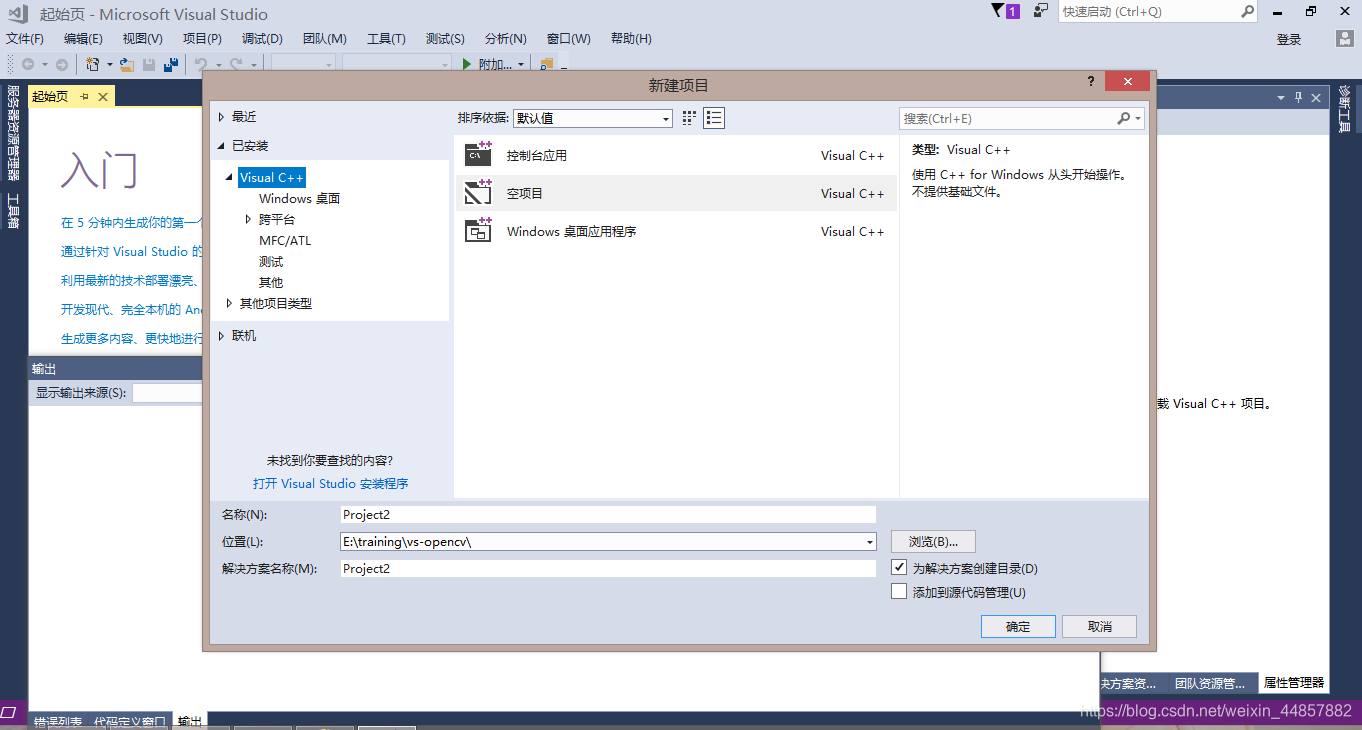The width and height of the screenshot is (1362, 730).
Task: Select 测试 tree item under Visual C++
Action: [x=271, y=261]
